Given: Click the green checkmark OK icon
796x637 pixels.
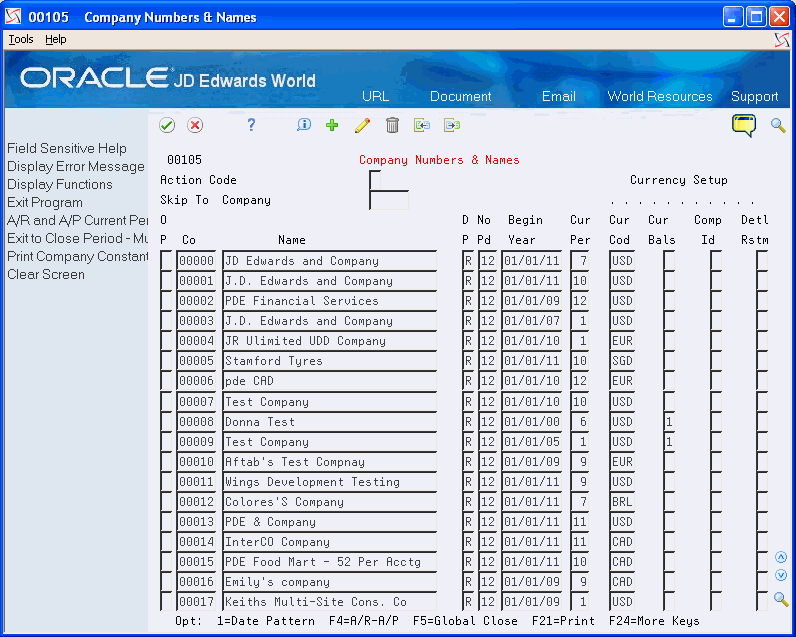Looking at the screenshot, I should point(167,125).
